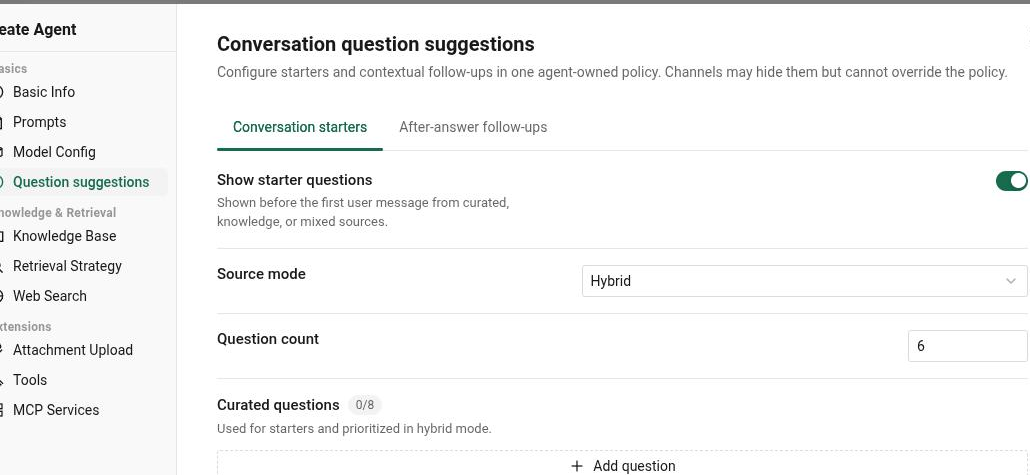The height and width of the screenshot is (475, 1030).
Task: Click Show starter questions label
Action: click(295, 180)
